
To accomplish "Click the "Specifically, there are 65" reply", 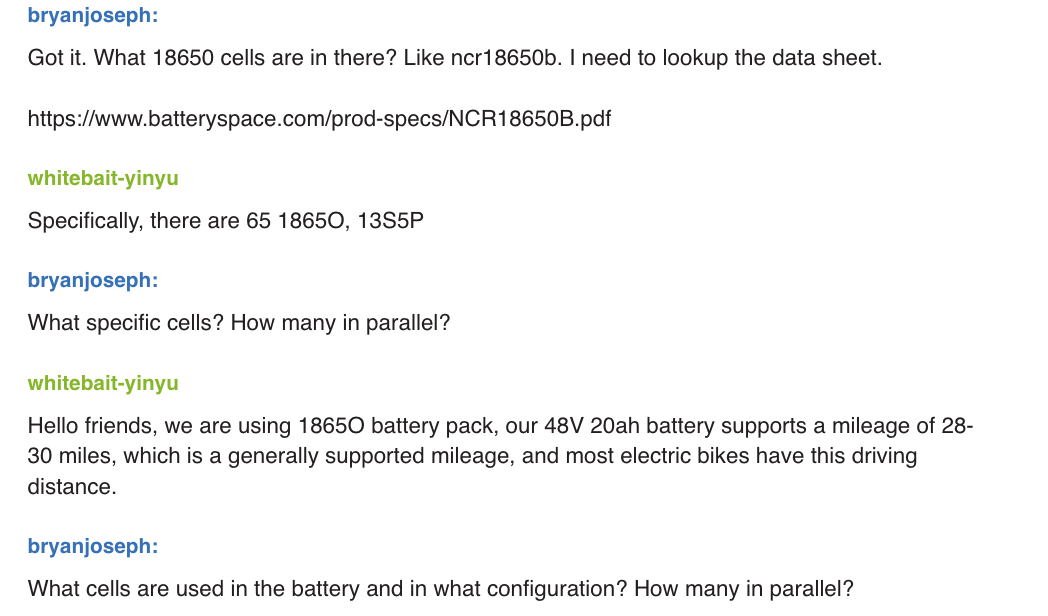I will tap(225, 221).
